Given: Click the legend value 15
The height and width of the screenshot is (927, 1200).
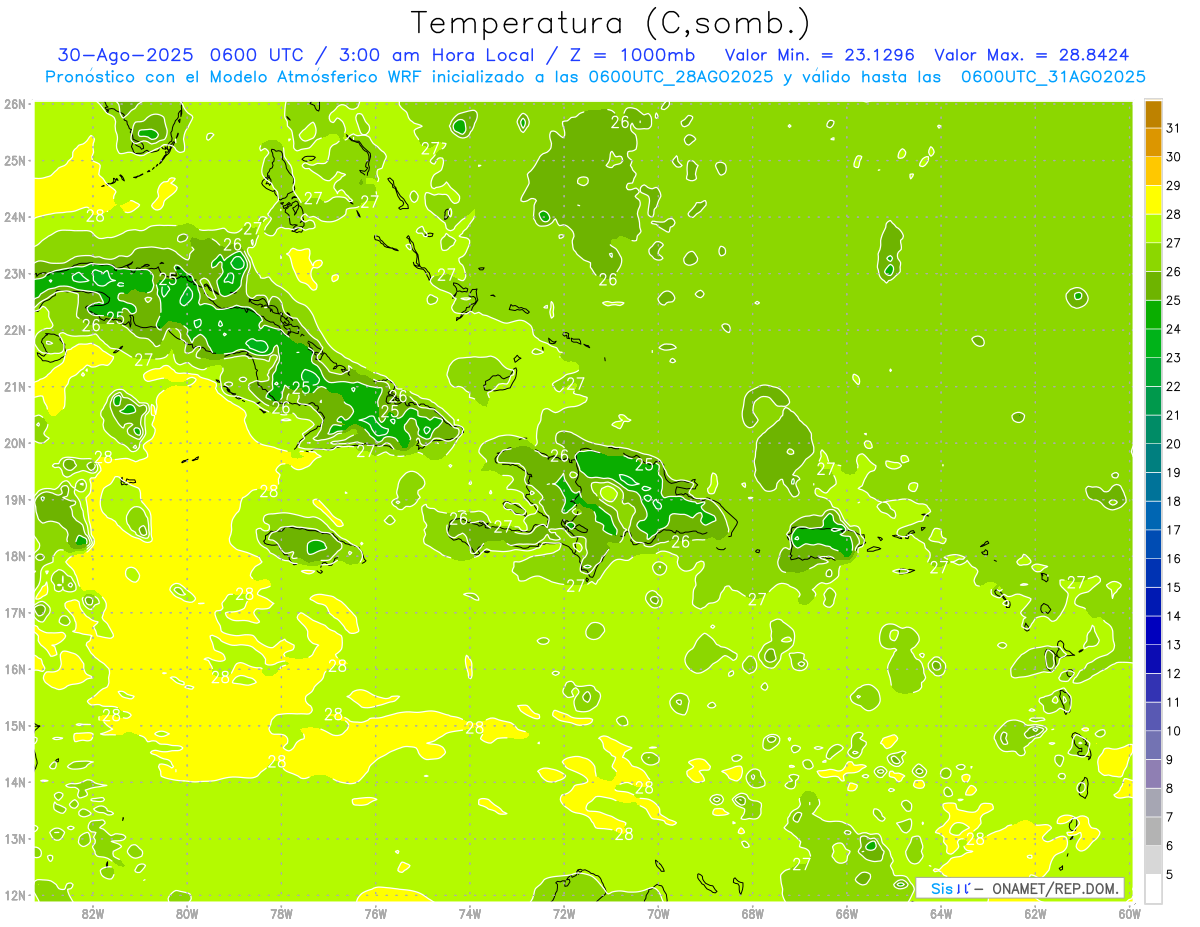Looking at the screenshot, I should [1173, 587].
